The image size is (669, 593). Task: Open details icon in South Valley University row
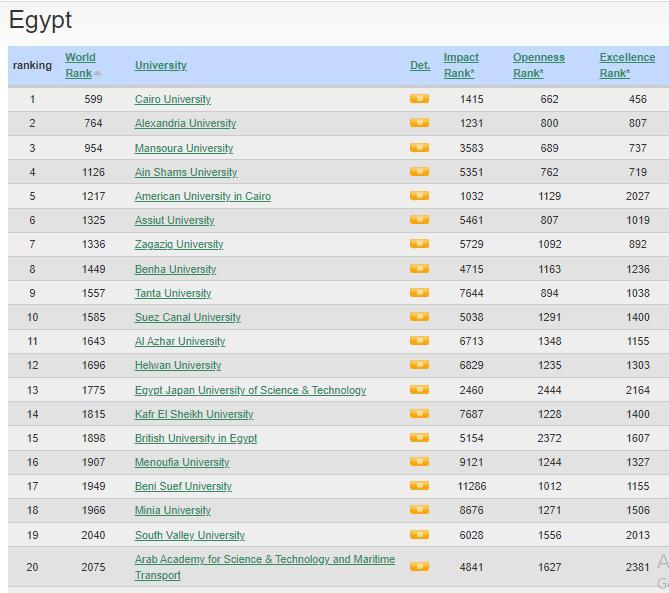coord(419,535)
